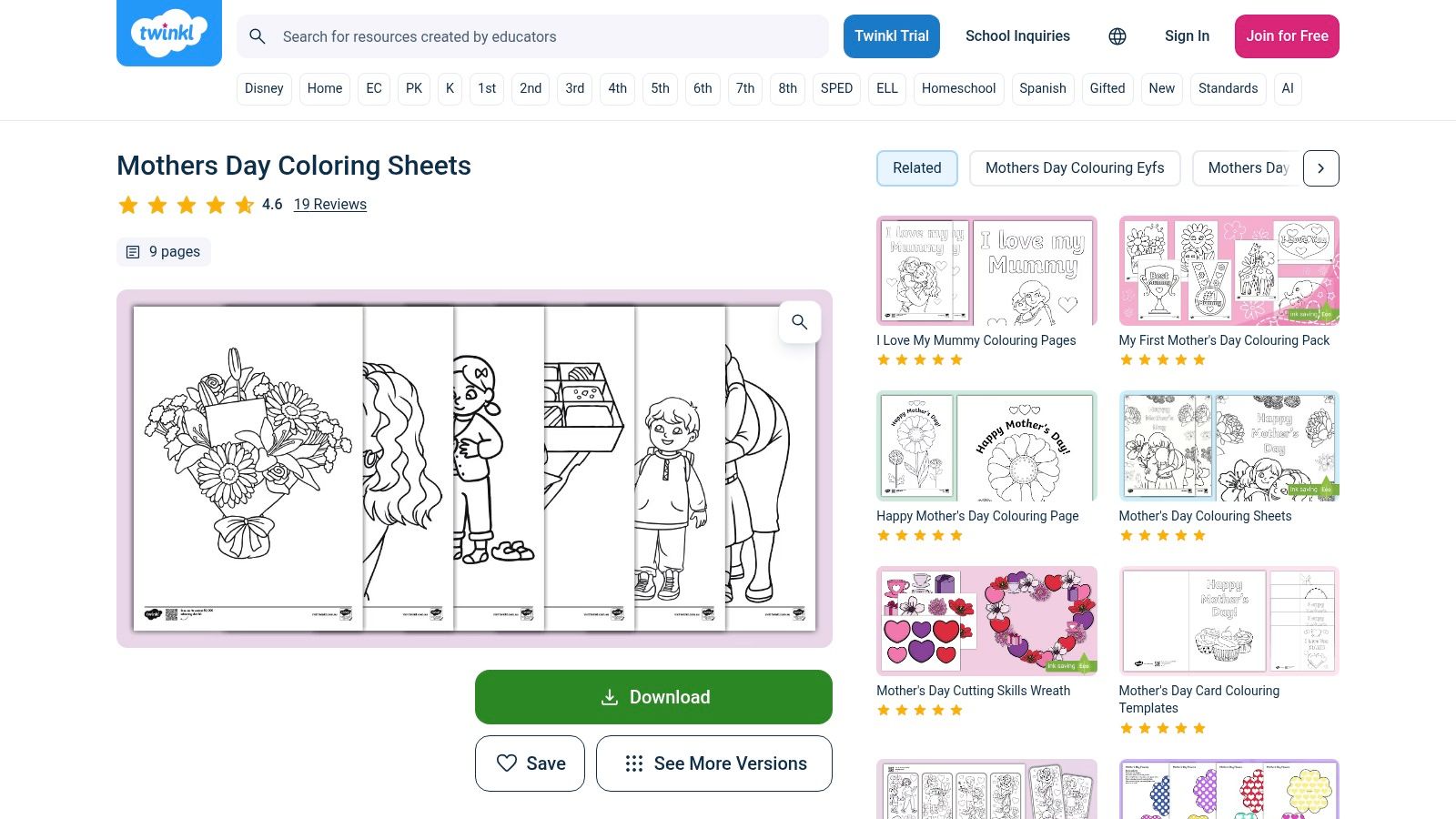1456x819 pixels.
Task: Open the SPED category tab
Action: pos(836,88)
